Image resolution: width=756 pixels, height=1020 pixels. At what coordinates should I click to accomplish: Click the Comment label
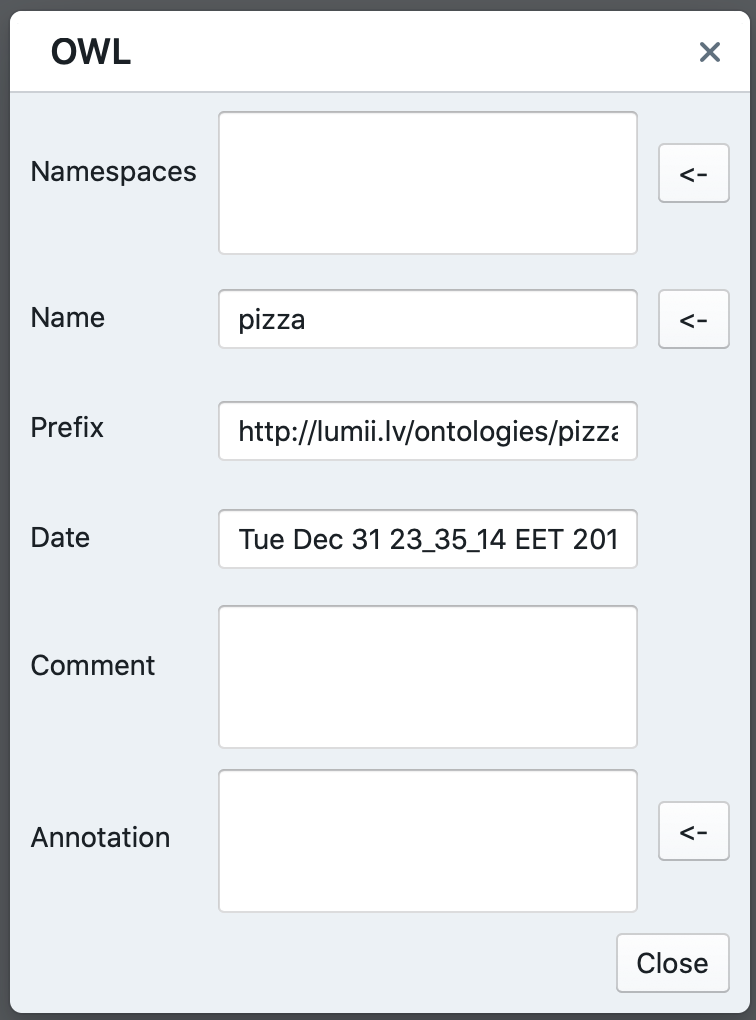coord(92,665)
